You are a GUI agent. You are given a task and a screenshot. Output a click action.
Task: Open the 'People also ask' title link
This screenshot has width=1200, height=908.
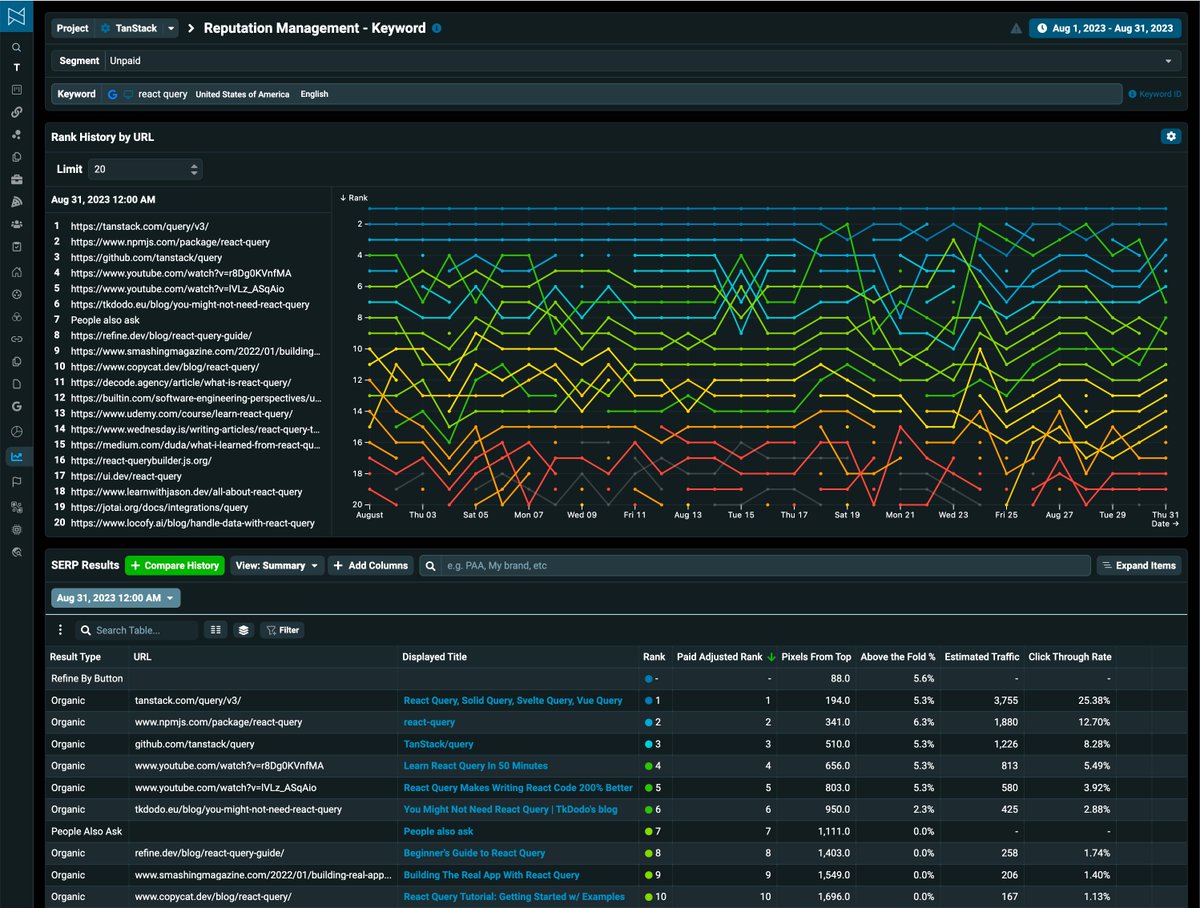(x=438, y=831)
